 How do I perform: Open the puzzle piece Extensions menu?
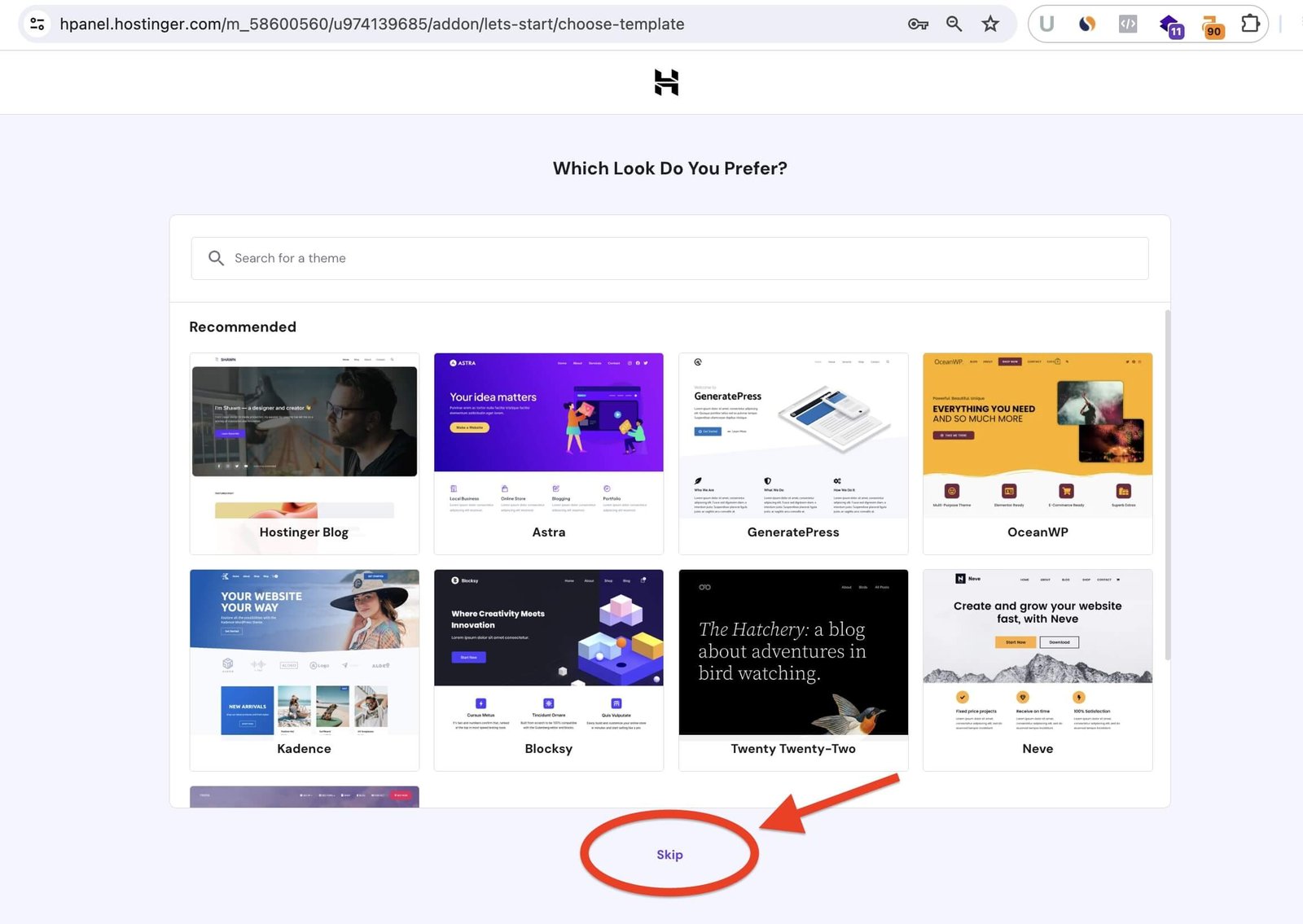tap(1250, 24)
